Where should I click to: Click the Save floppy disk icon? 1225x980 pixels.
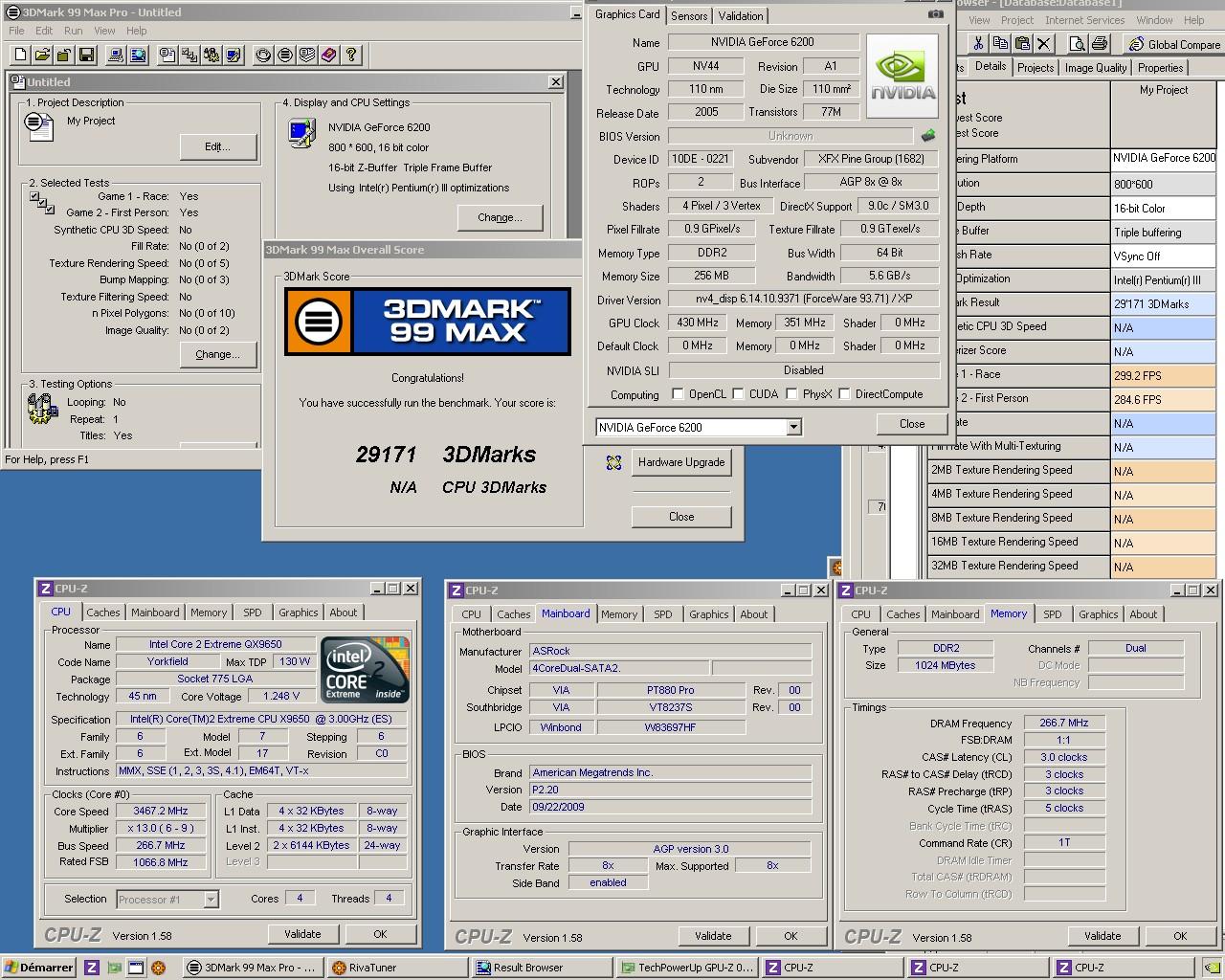tap(86, 56)
